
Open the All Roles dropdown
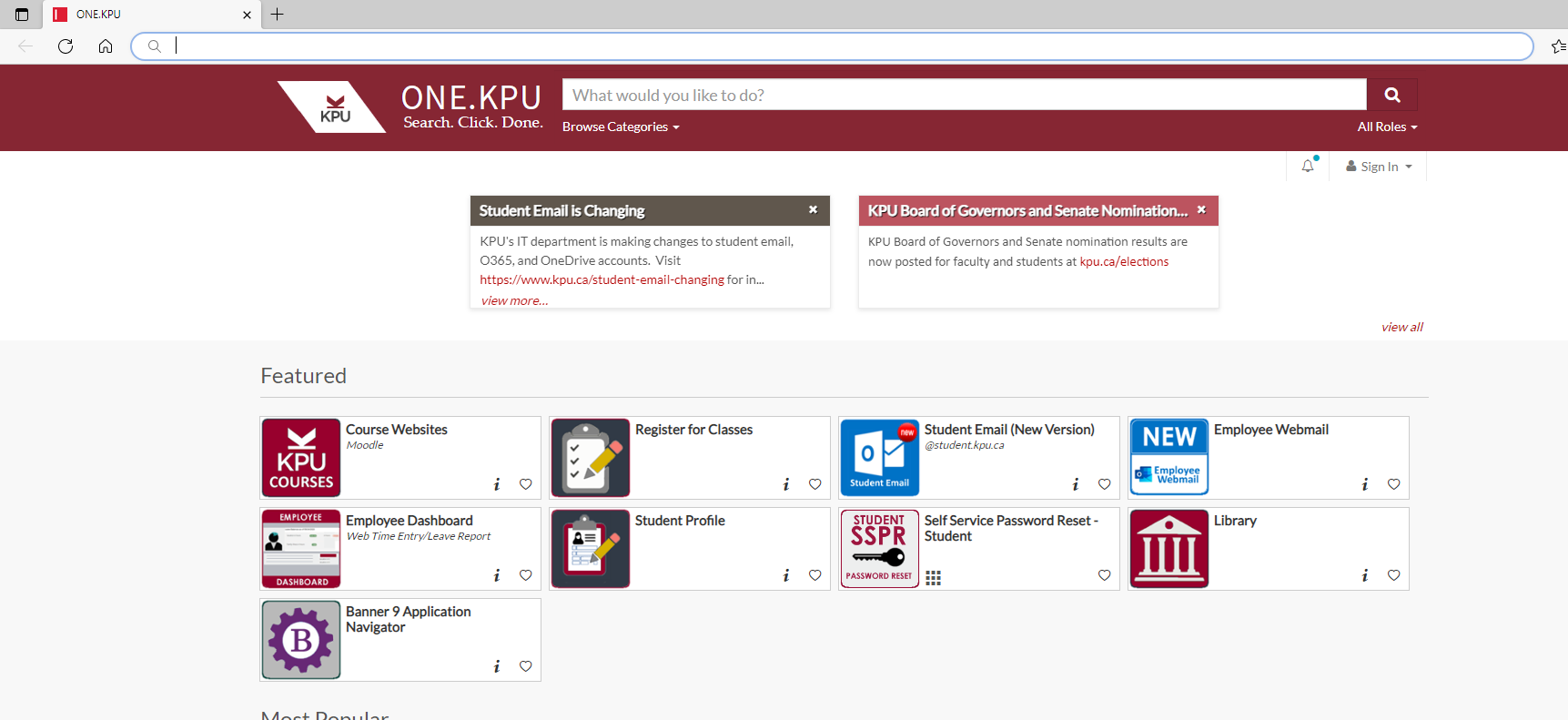tap(1387, 127)
